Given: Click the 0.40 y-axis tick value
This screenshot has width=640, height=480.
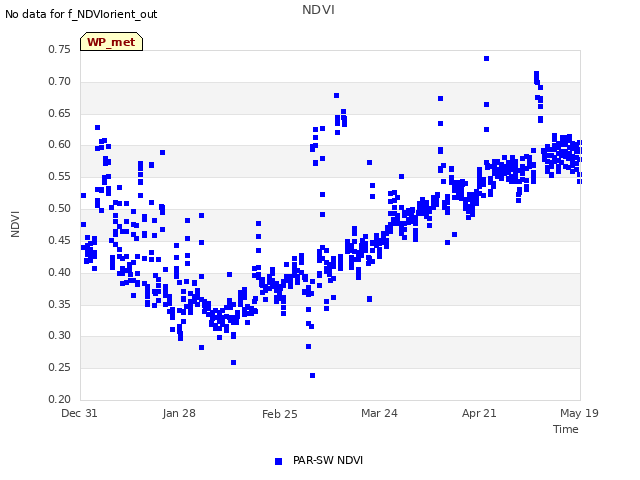Looking at the screenshot, I should coord(60,272).
